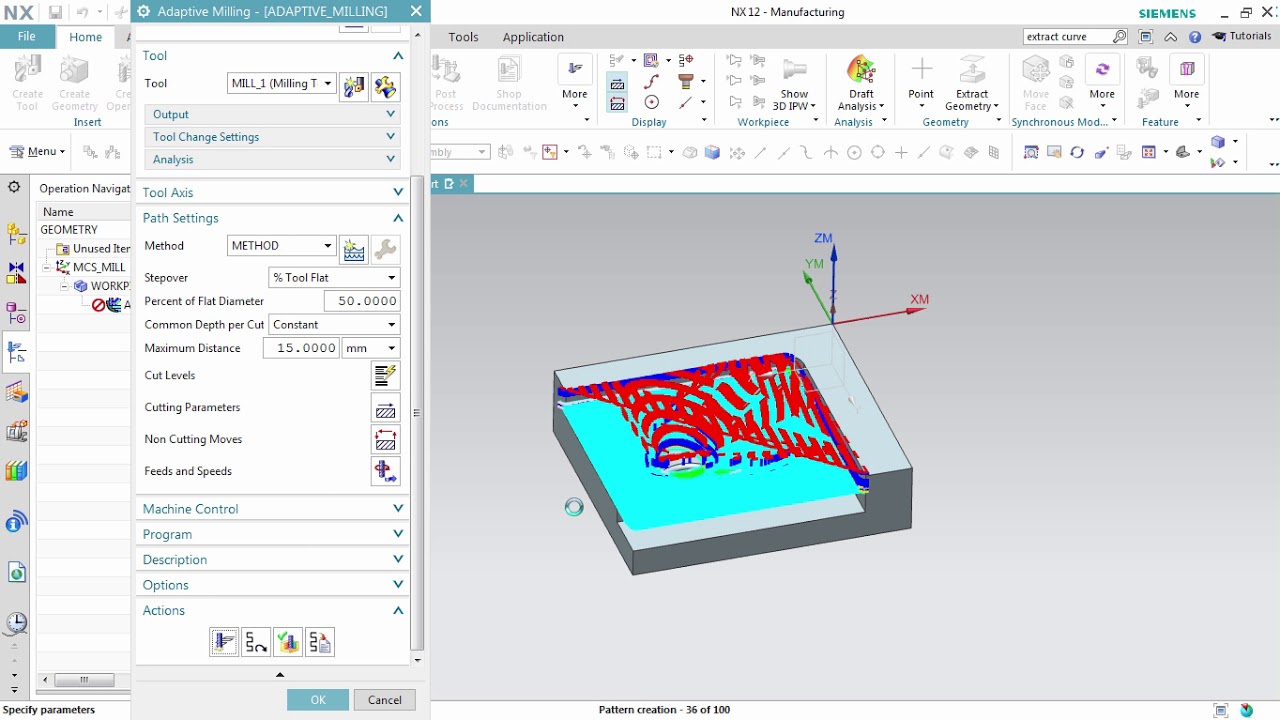Click the Create New method icon beside METHOD

tap(354, 248)
